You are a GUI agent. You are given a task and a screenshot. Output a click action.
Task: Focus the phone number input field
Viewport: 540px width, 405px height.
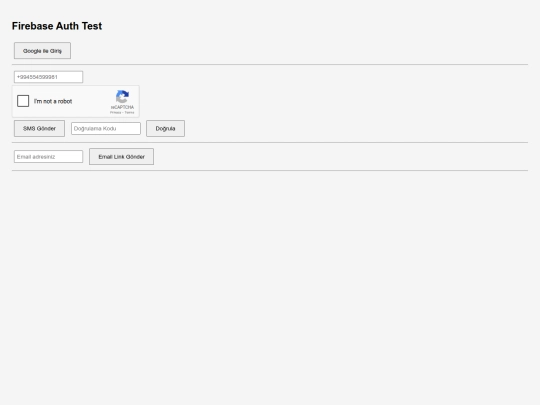[49, 77]
